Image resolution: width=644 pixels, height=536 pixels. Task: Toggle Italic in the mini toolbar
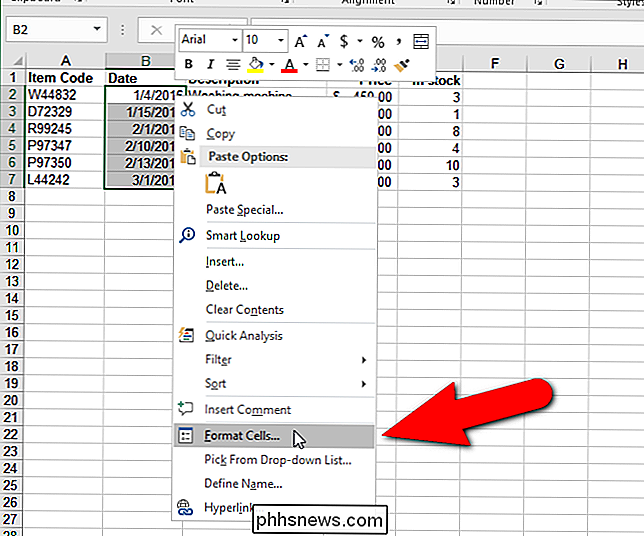[210, 66]
